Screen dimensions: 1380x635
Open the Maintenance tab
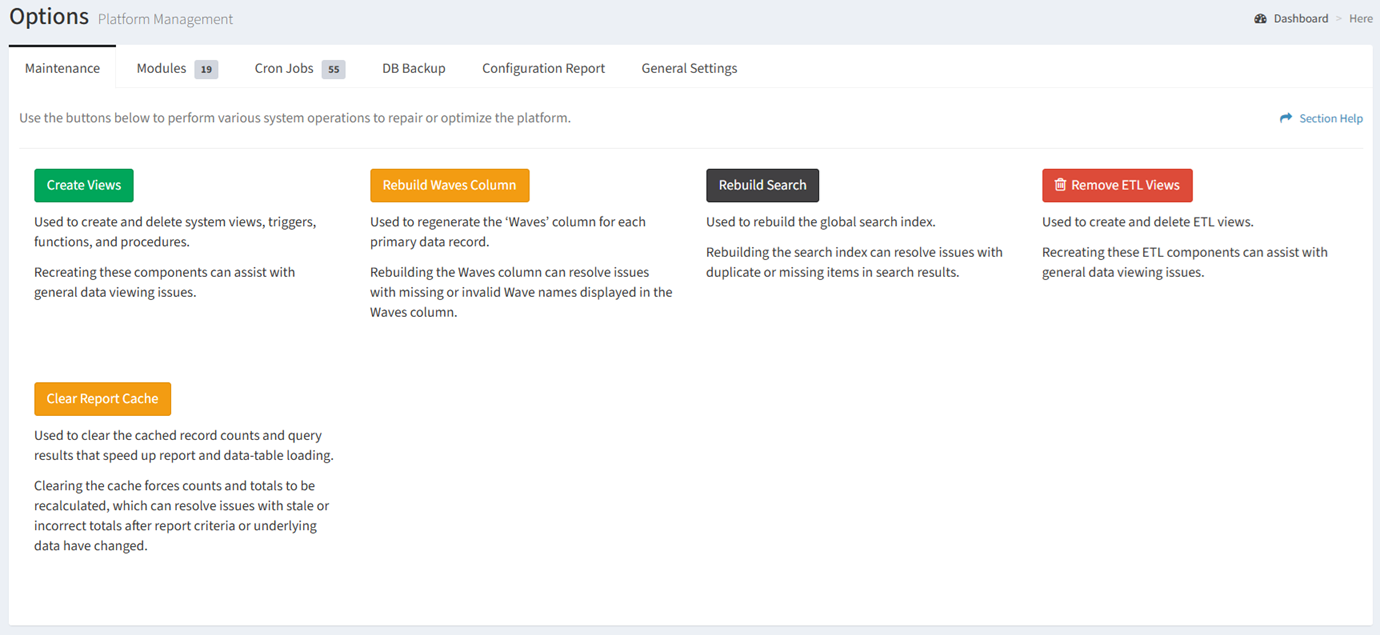pyautogui.click(x=62, y=68)
